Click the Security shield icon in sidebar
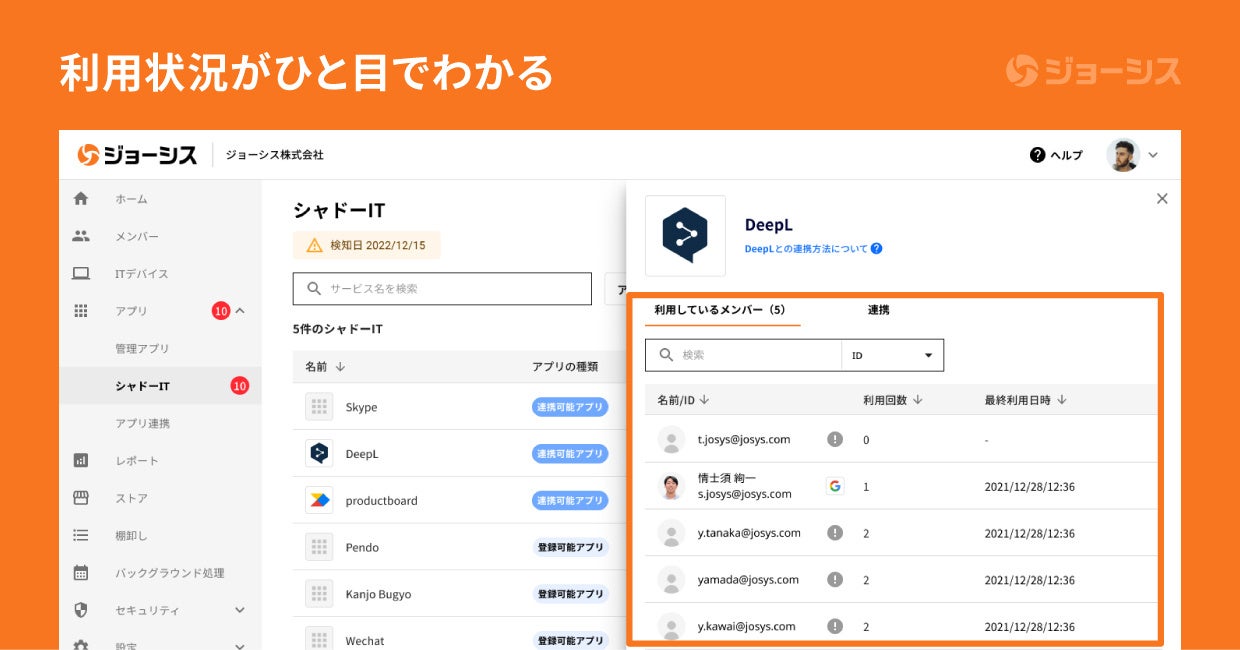Viewport: 1240px width, 650px height. coord(81,610)
